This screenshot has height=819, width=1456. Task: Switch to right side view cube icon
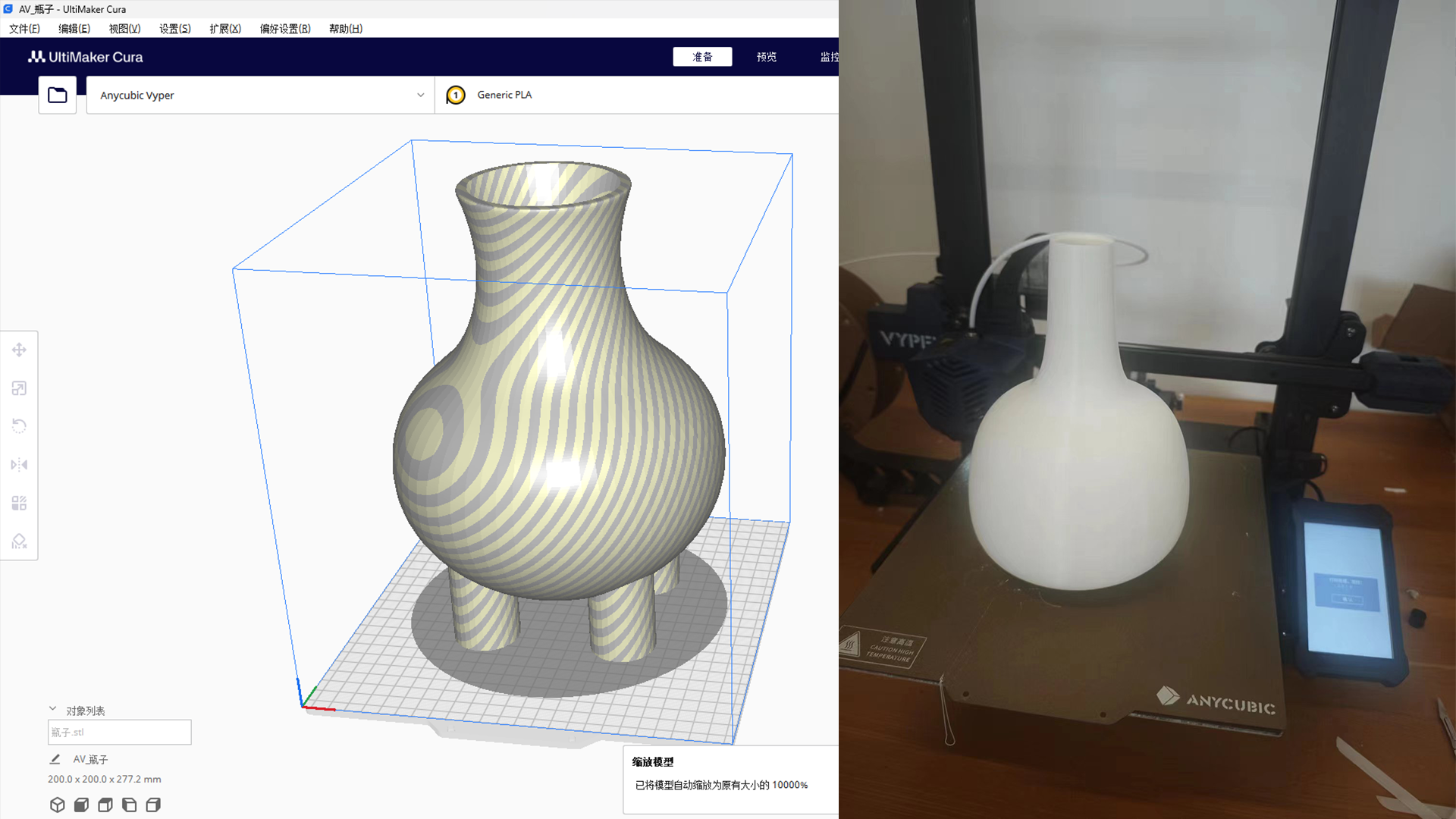pos(153,805)
